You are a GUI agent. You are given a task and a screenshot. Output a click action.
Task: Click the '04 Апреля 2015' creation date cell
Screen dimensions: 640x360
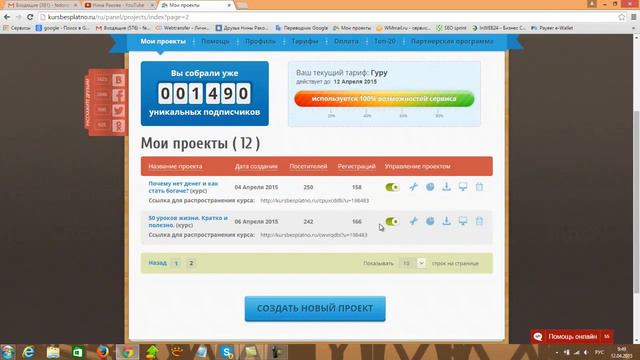pyautogui.click(x=256, y=187)
